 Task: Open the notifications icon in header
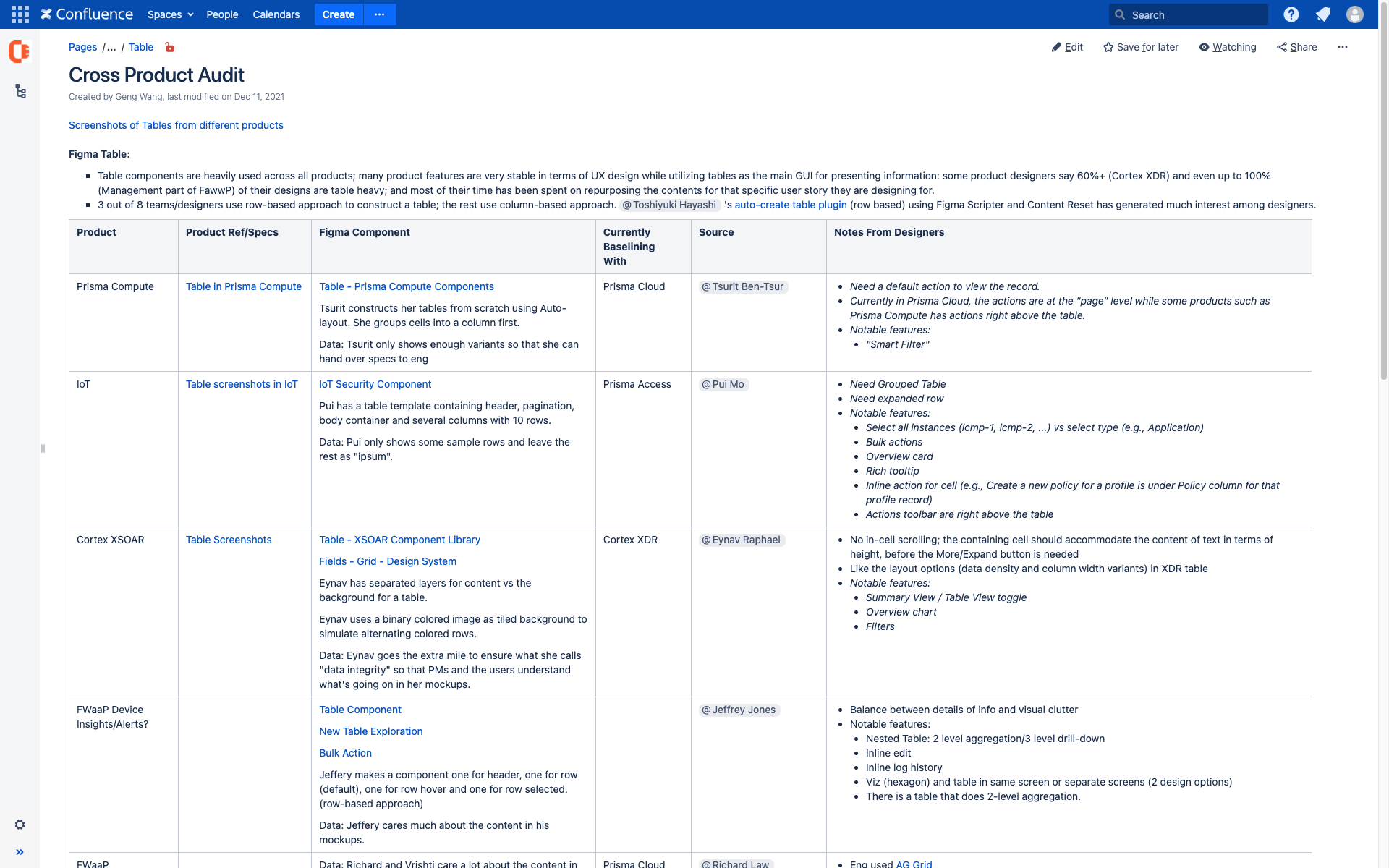point(1323,14)
